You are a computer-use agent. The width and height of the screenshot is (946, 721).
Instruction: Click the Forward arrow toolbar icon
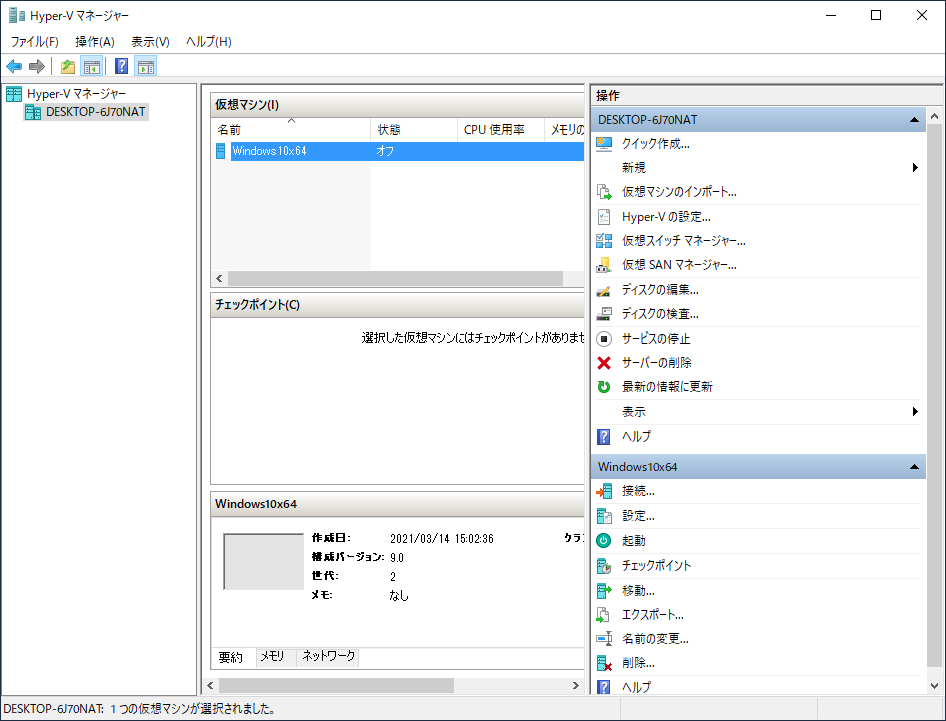point(37,66)
